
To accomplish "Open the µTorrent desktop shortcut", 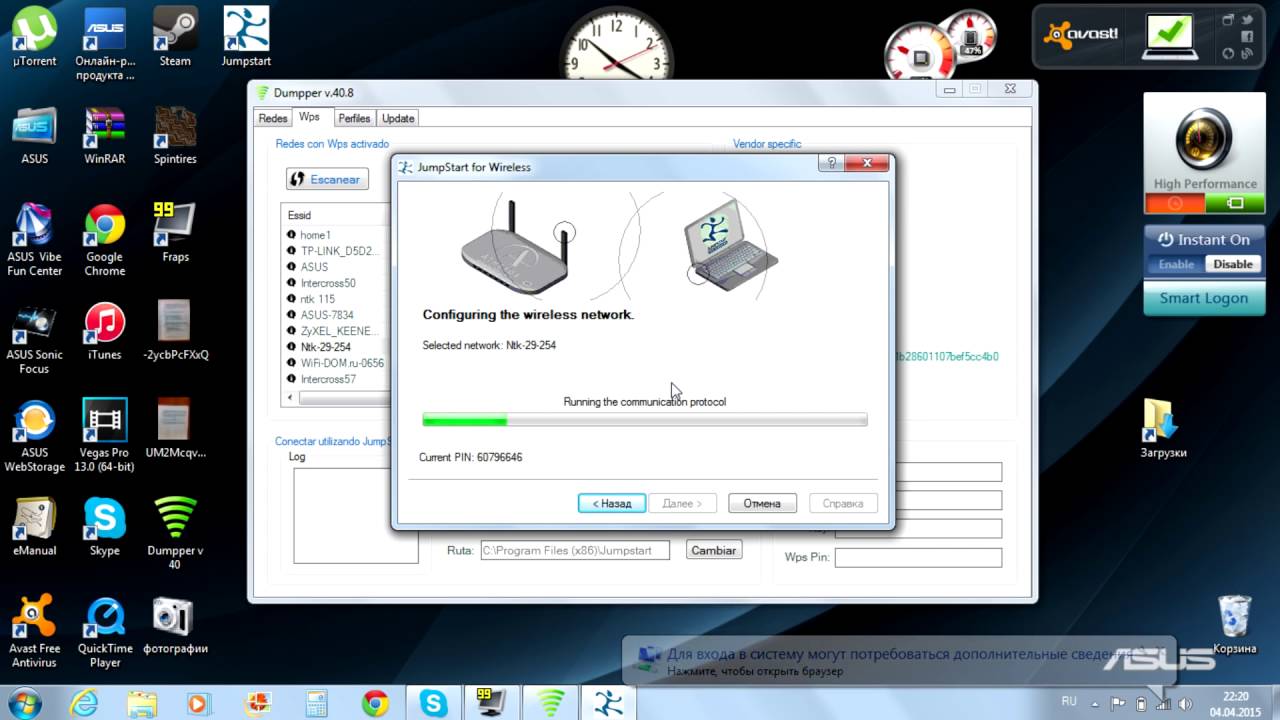I will (x=34, y=37).
